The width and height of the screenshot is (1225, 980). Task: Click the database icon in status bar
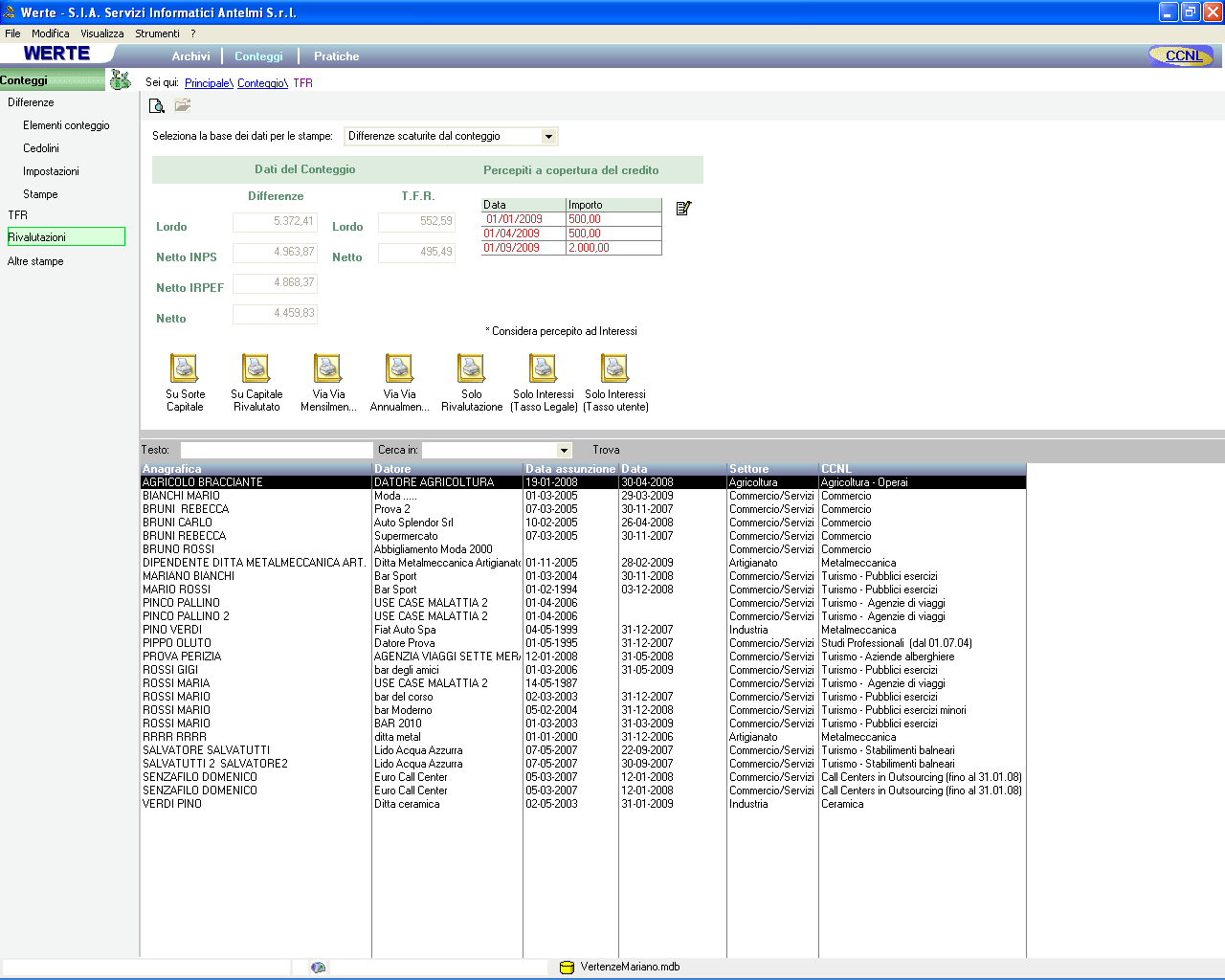click(x=566, y=968)
